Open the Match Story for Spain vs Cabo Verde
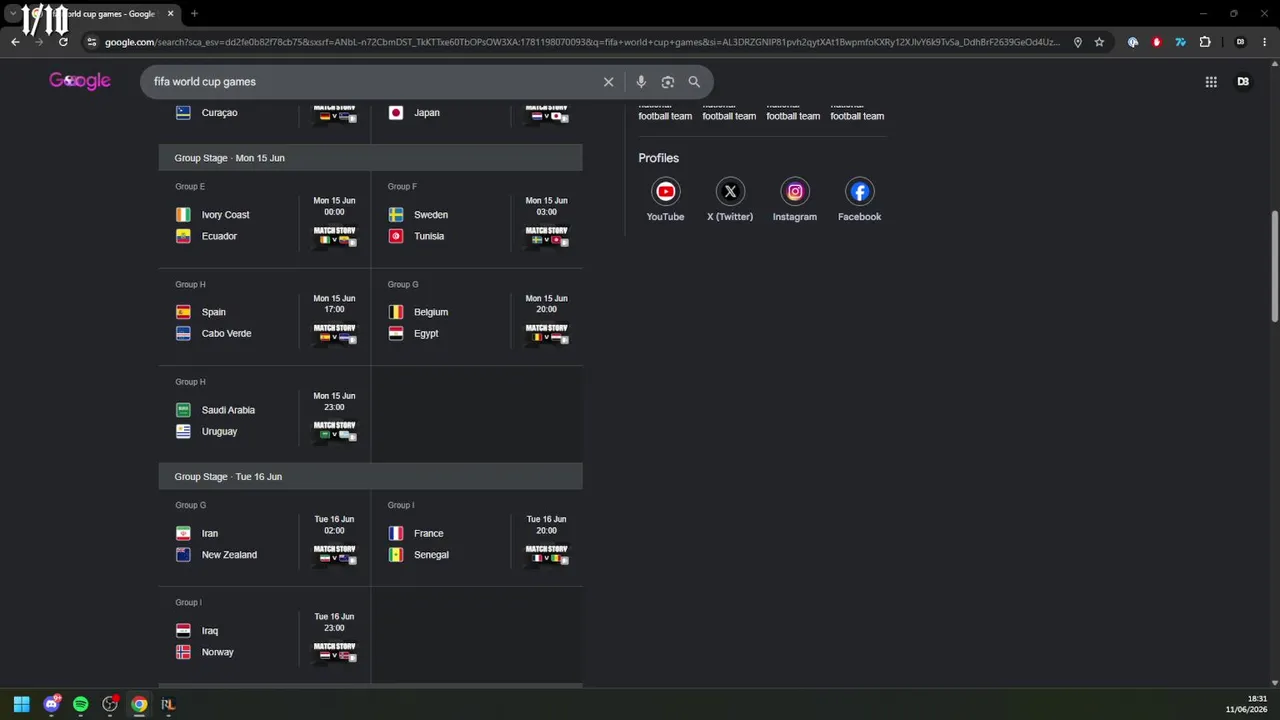Viewport: 1280px width, 720px height. [334, 333]
